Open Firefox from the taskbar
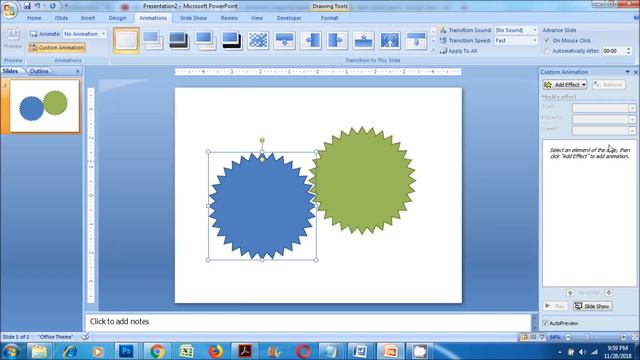Image resolution: width=640 pixels, height=360 pixels. coord(216,351)
